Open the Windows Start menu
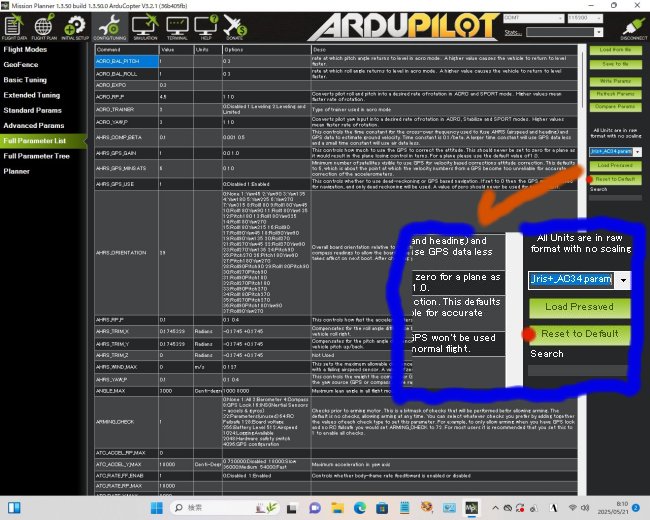Image resolution: width=650 pixels, height=520 pixels. pyautogui.click(x=157, y=508)
